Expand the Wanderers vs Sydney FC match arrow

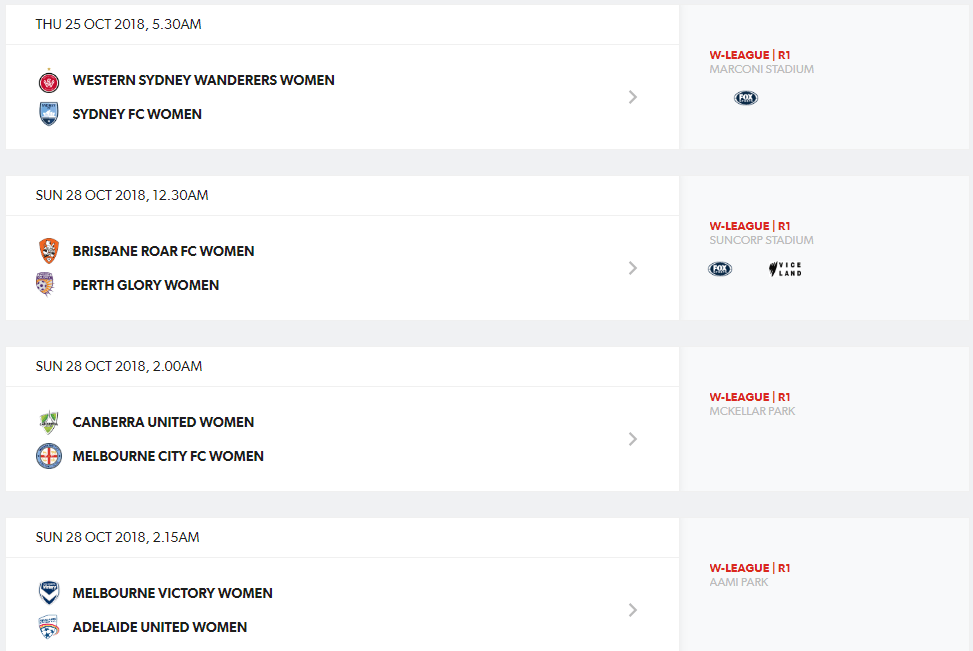[632, 97]
